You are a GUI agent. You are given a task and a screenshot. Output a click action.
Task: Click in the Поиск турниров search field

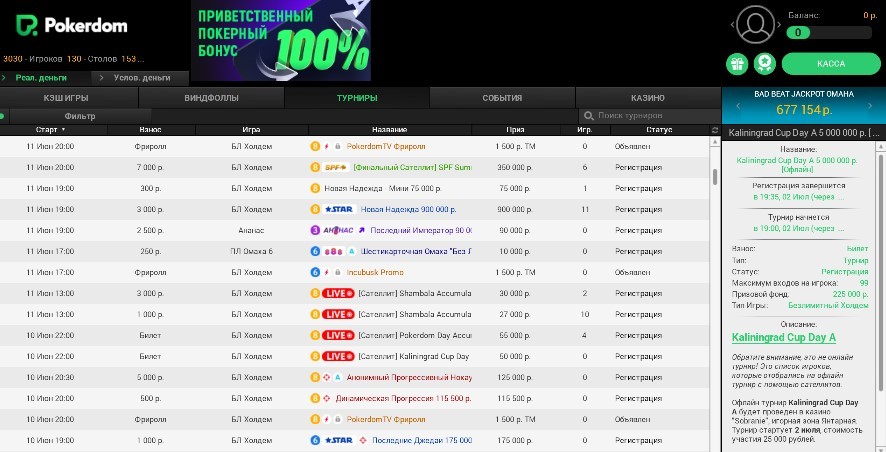(649, 116)
